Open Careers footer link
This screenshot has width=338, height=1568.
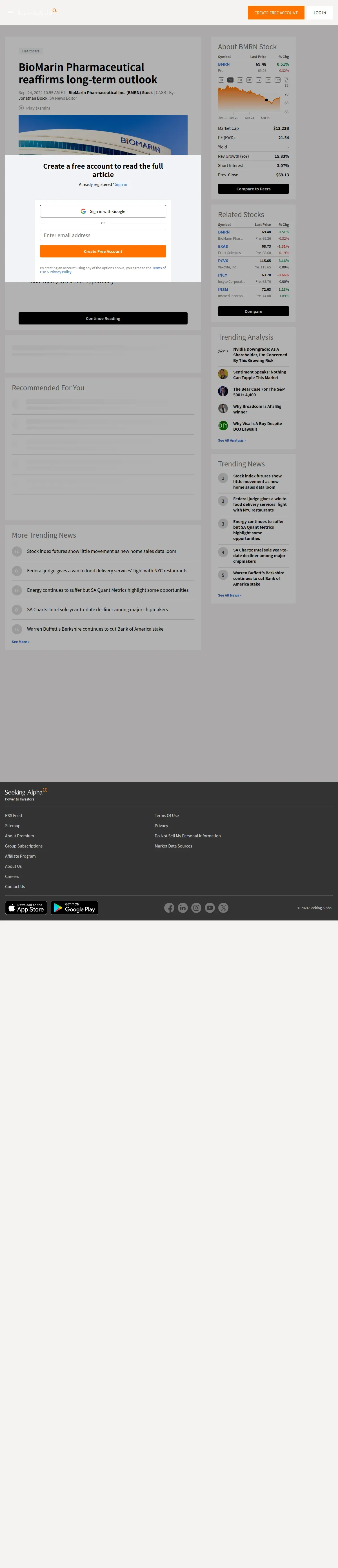coord(12,877)
